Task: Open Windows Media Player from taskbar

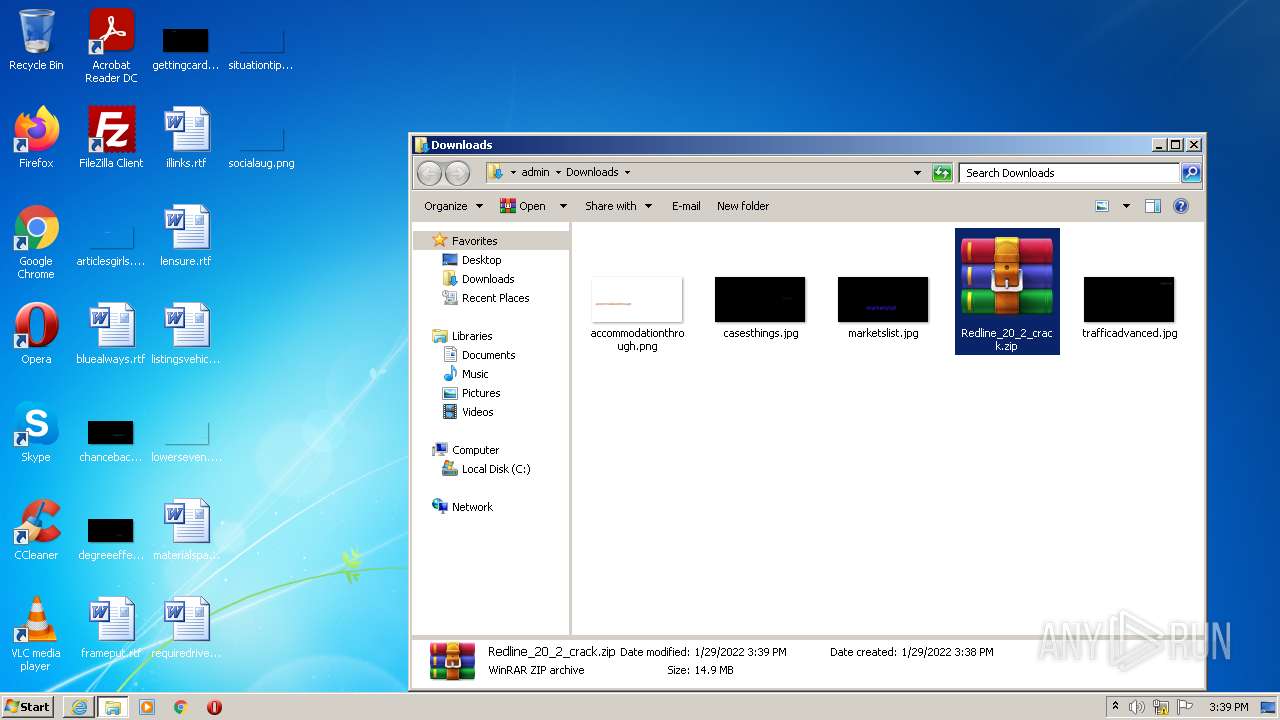Action: tap(147, 707)
